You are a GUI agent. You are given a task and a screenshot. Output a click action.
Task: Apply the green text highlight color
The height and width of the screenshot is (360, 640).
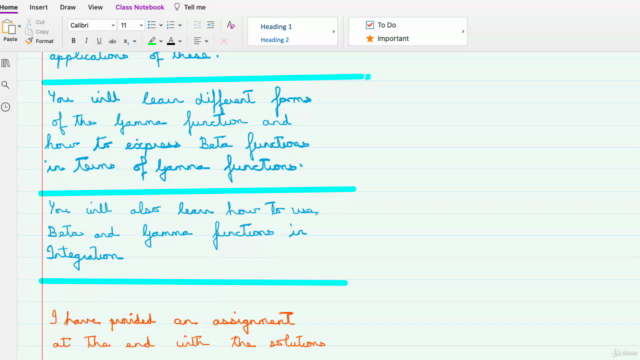coord(152,41)
